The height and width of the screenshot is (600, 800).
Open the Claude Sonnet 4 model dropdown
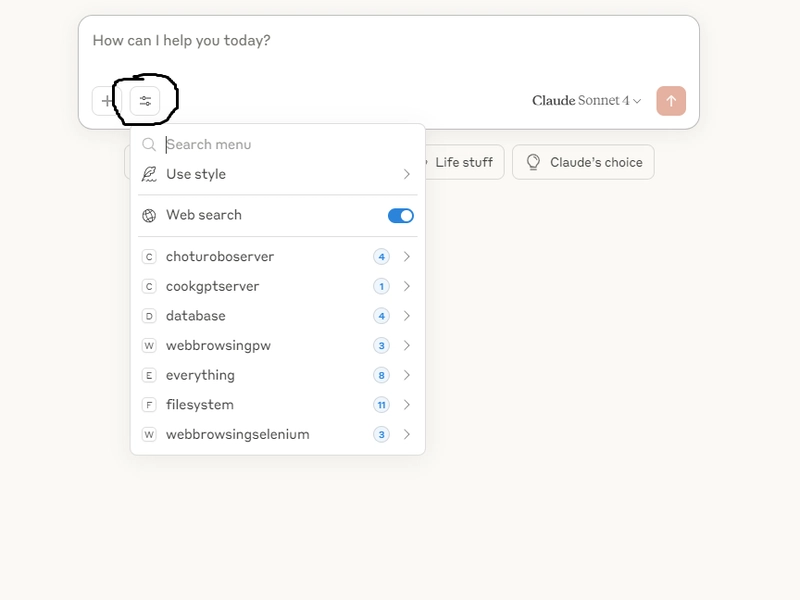pyautogui.click(x=586, y=101)
